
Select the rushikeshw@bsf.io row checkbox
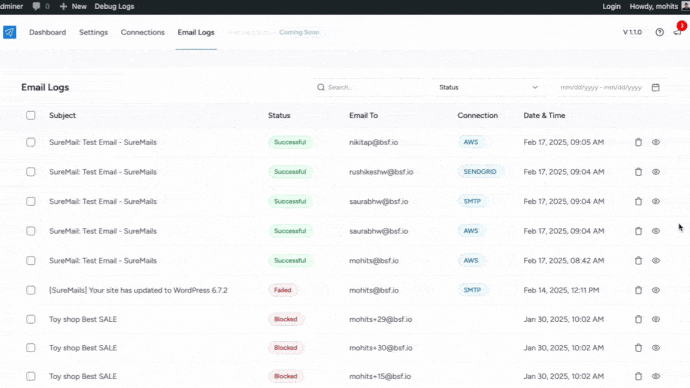point(30,172)
